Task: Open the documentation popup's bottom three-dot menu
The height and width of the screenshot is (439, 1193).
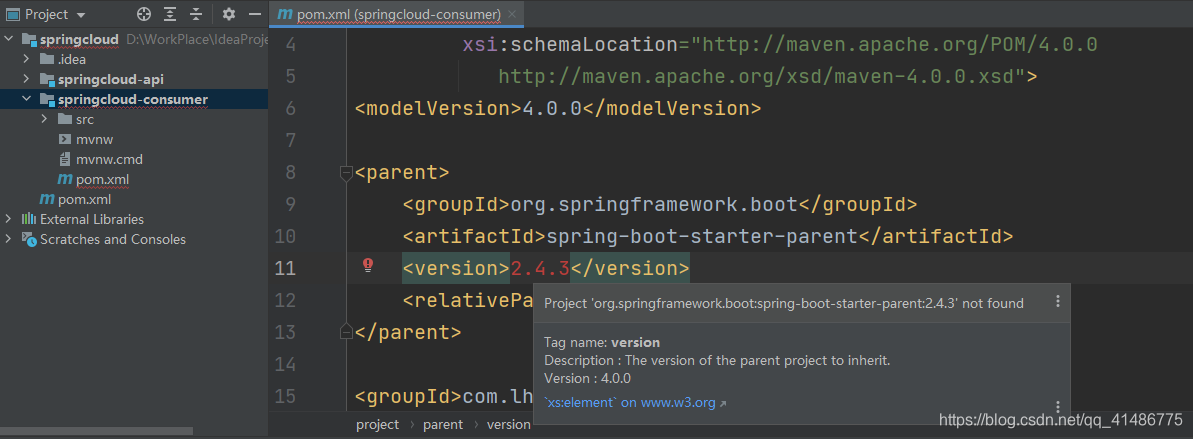Action: coord(1057,406)
